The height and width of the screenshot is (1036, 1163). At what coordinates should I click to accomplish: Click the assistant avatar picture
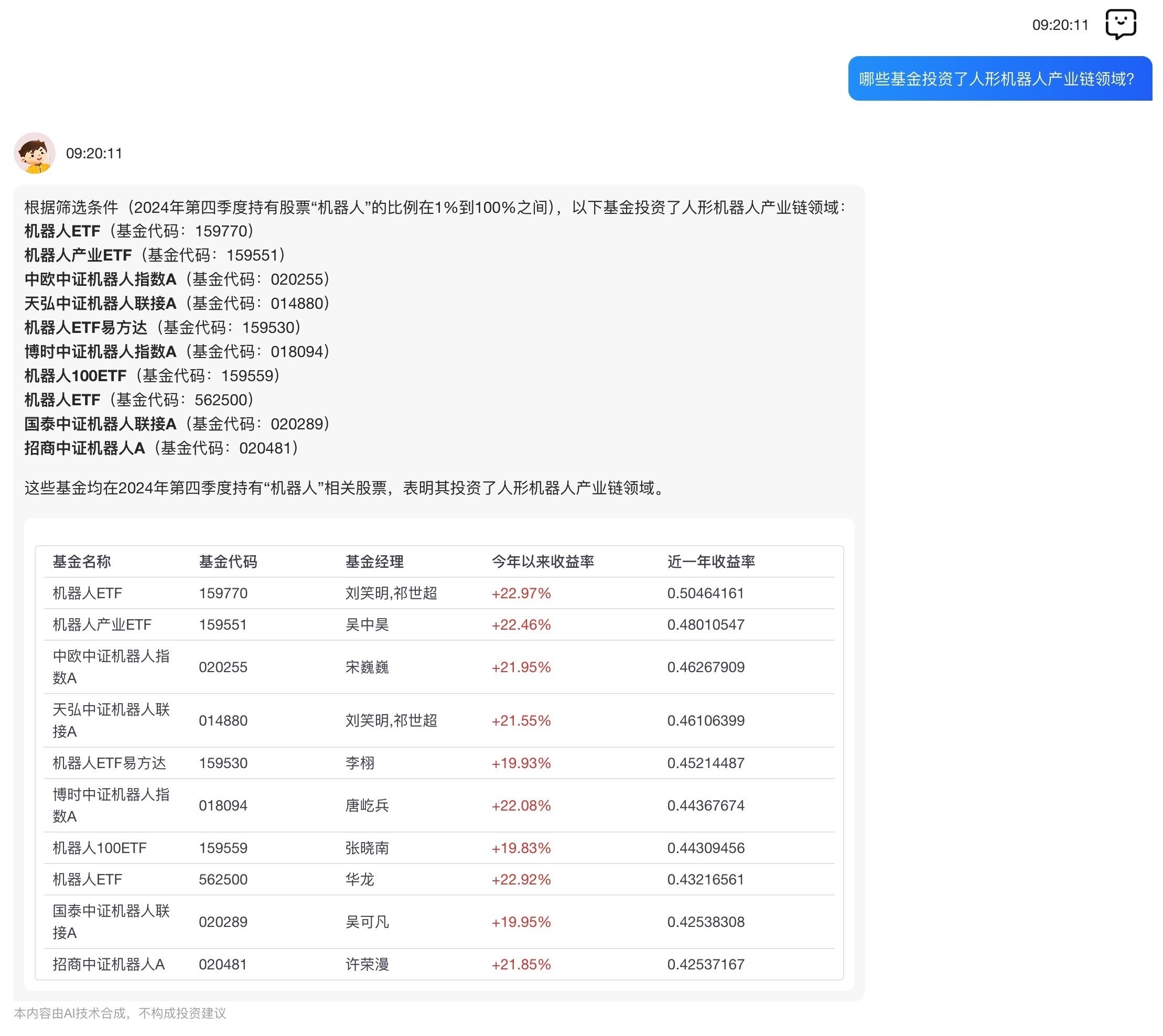coord(34,153)
